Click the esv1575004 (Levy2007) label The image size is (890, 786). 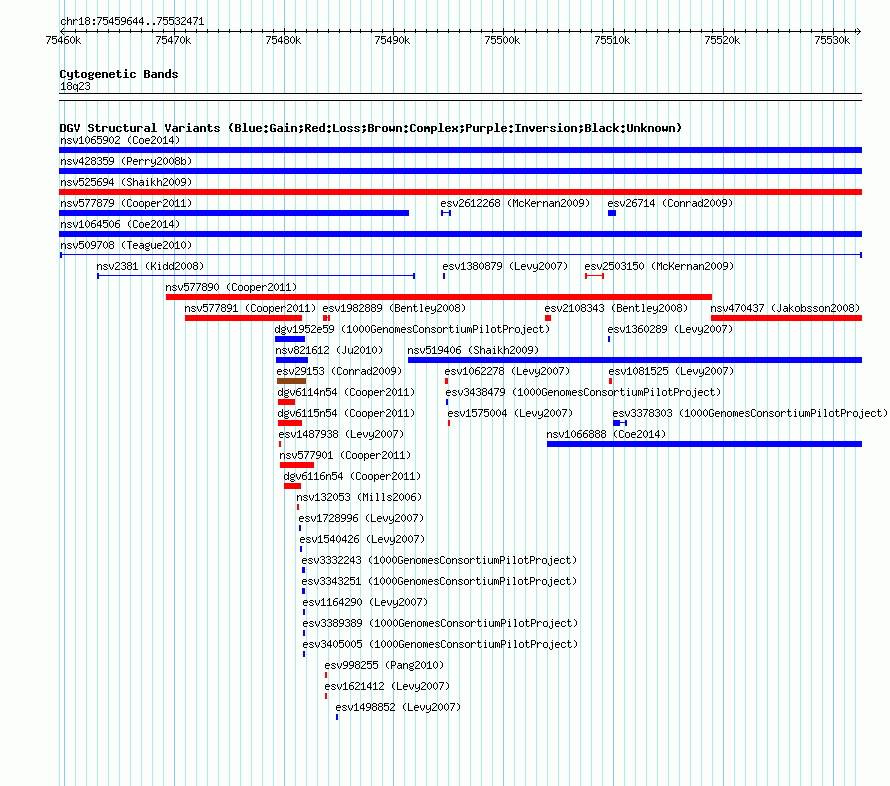[510, 413]
